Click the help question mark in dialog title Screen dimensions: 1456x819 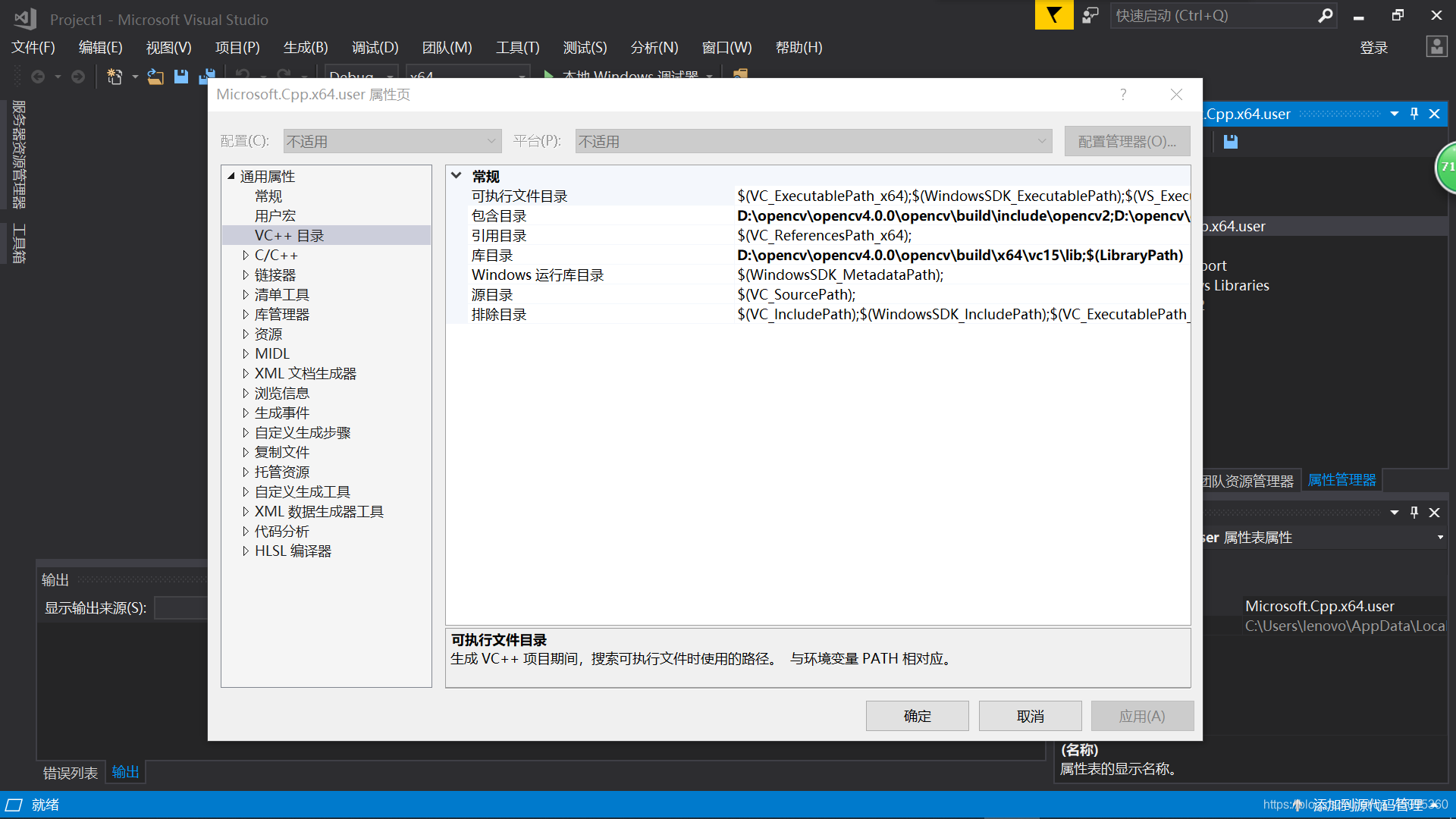pos(1123,95)
